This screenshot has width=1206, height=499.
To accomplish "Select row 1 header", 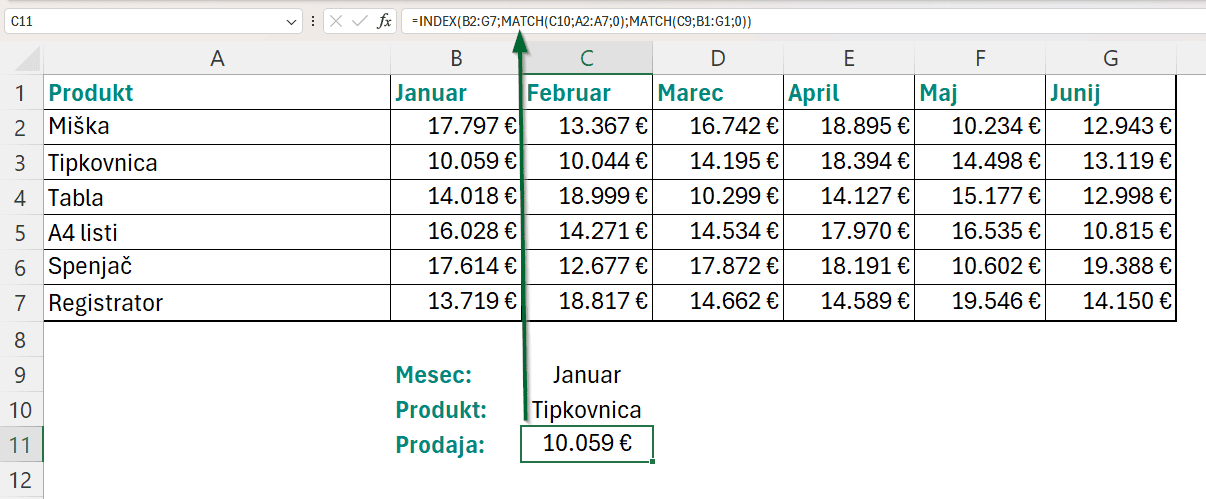I will click(22, 93).
